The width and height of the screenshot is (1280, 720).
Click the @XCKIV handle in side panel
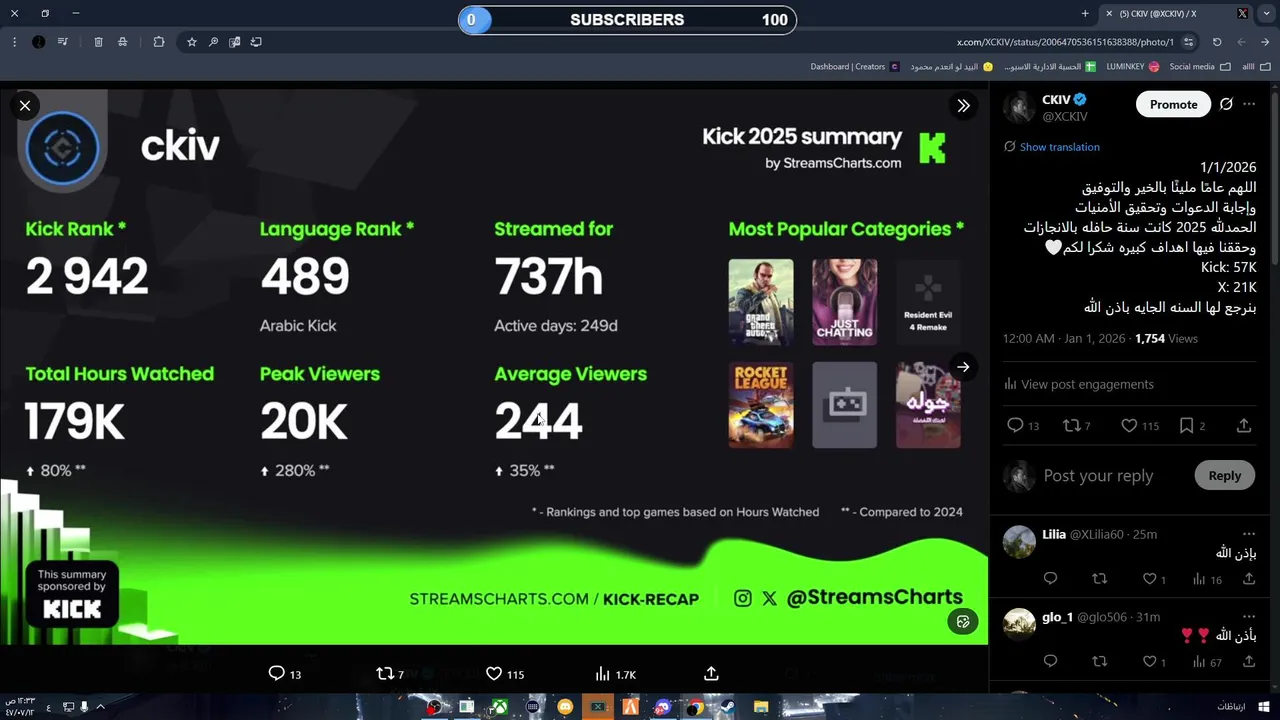[1065, 117]
